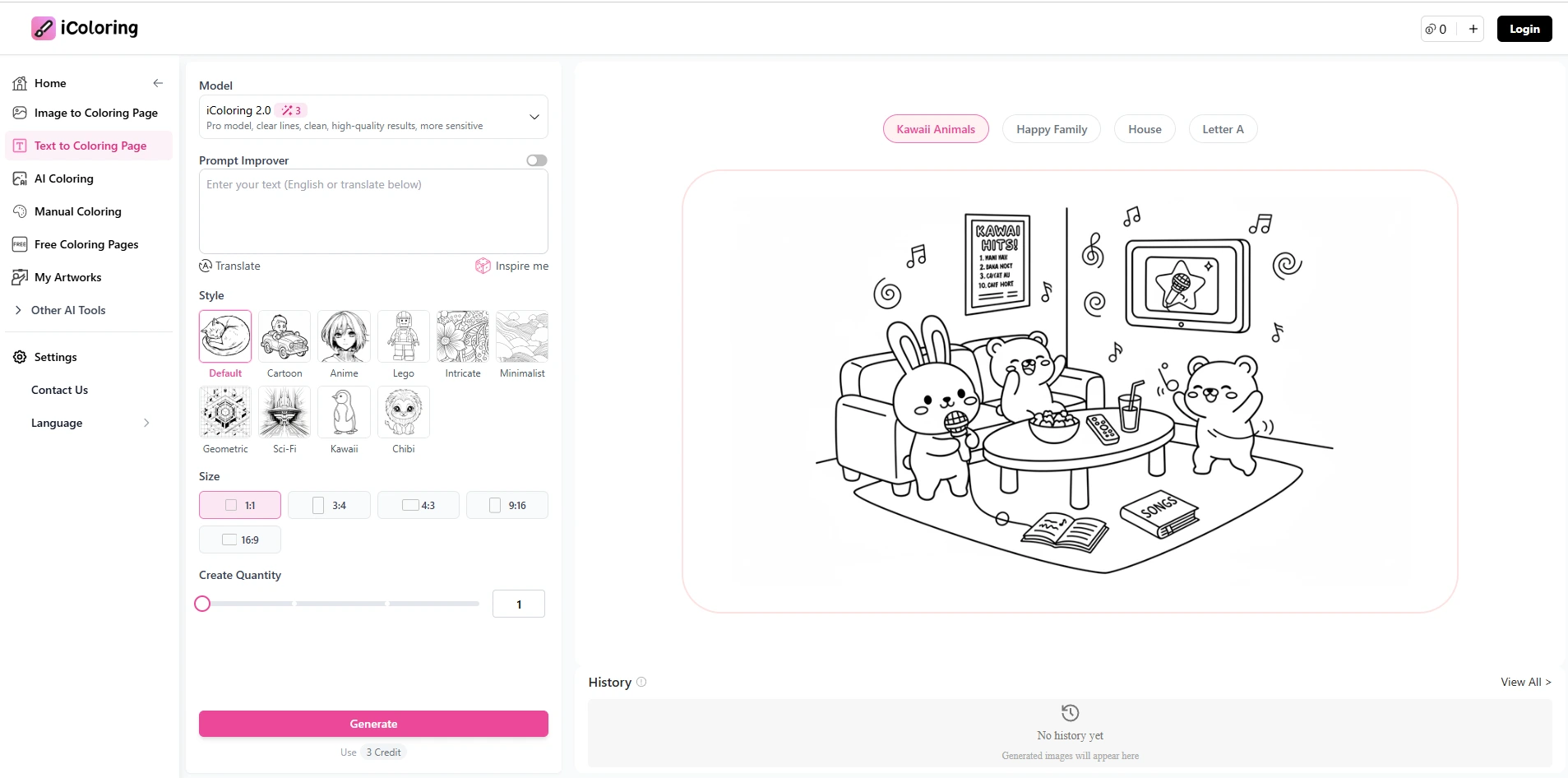Viewport: 1568px width, 778px height.
Task: Click the Free Coloring Pages icon
Action: (x=20, y=244)
